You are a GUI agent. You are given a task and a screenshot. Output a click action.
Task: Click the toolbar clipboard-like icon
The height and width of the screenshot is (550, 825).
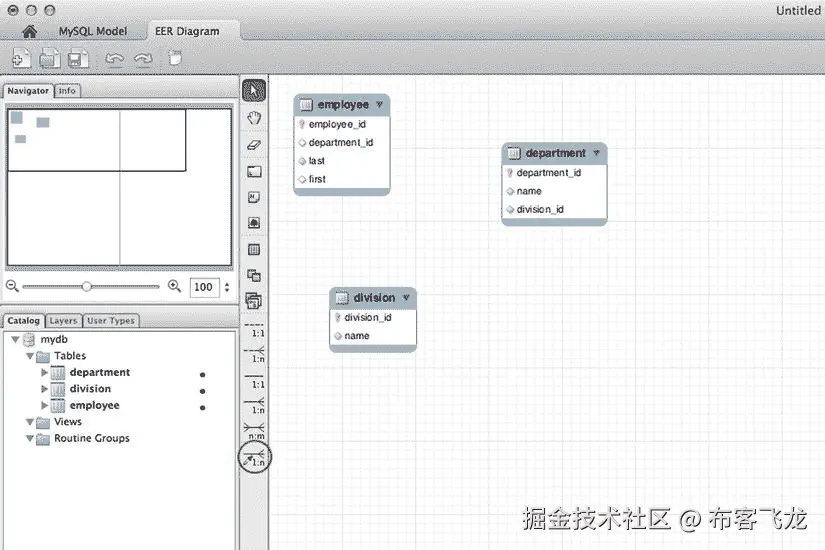click(x=175, y=57)
